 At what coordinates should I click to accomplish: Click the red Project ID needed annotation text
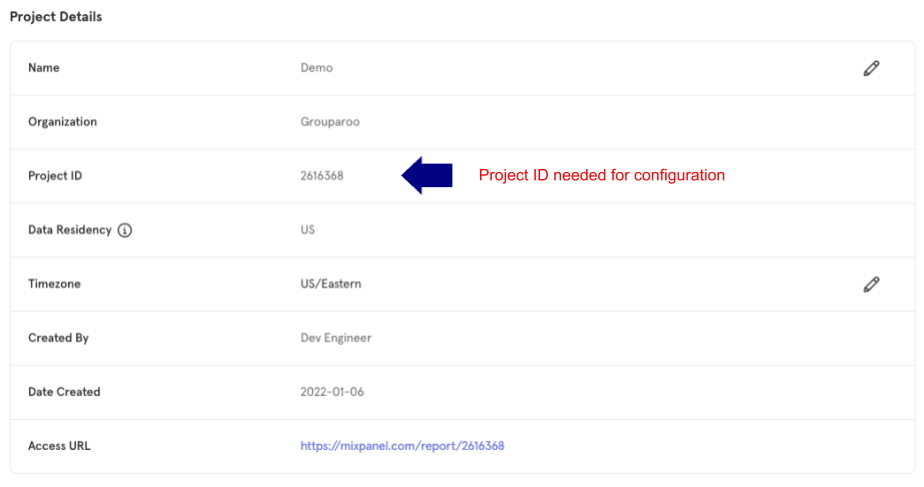pyautogui.click(x=602, y=175)
